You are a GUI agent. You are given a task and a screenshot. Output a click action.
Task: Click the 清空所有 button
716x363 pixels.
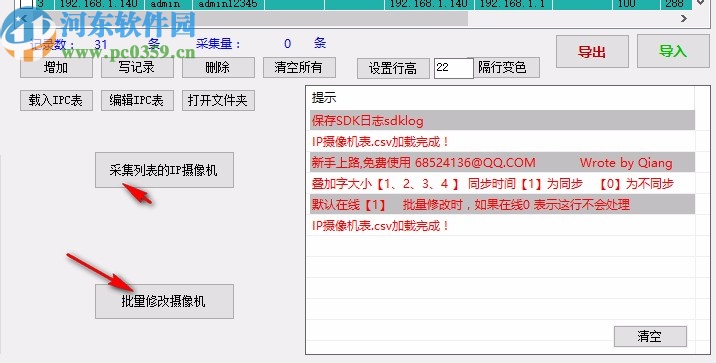299,68
